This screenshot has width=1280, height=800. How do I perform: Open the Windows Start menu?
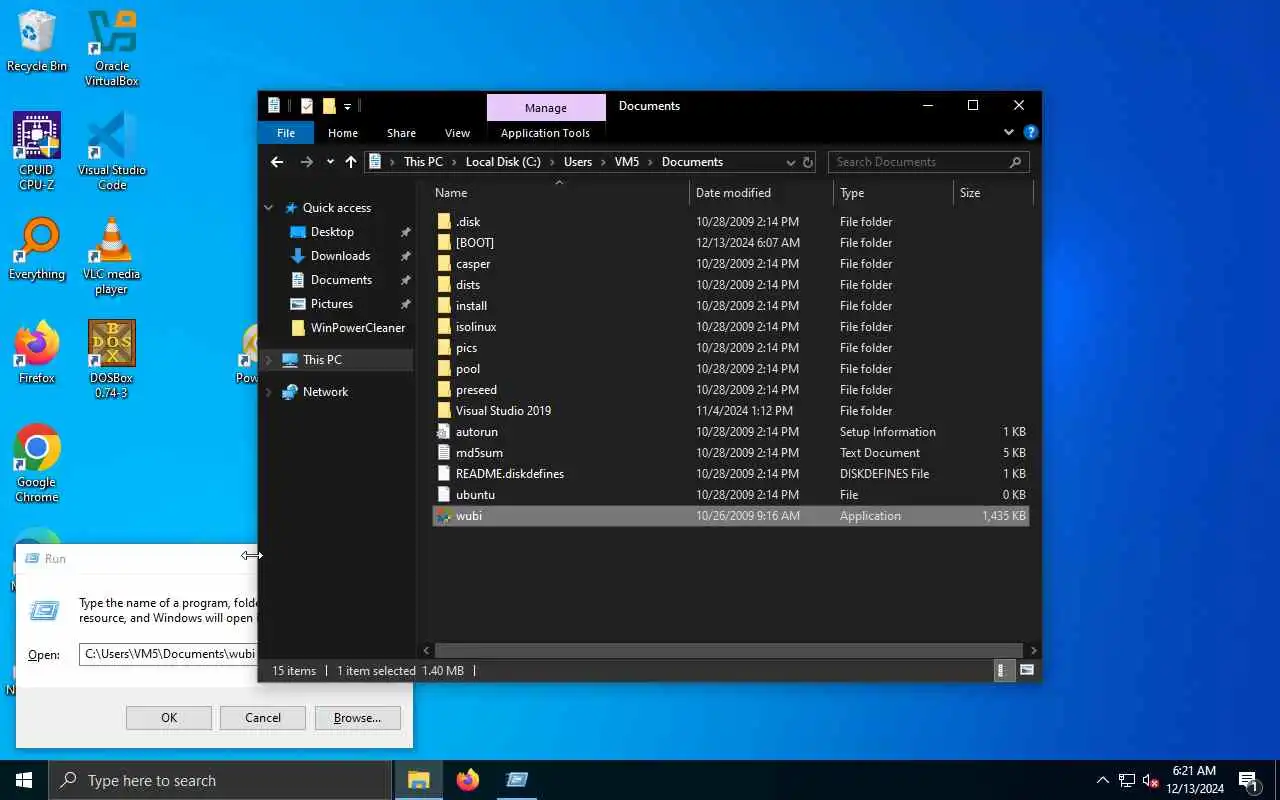(24, 780)
